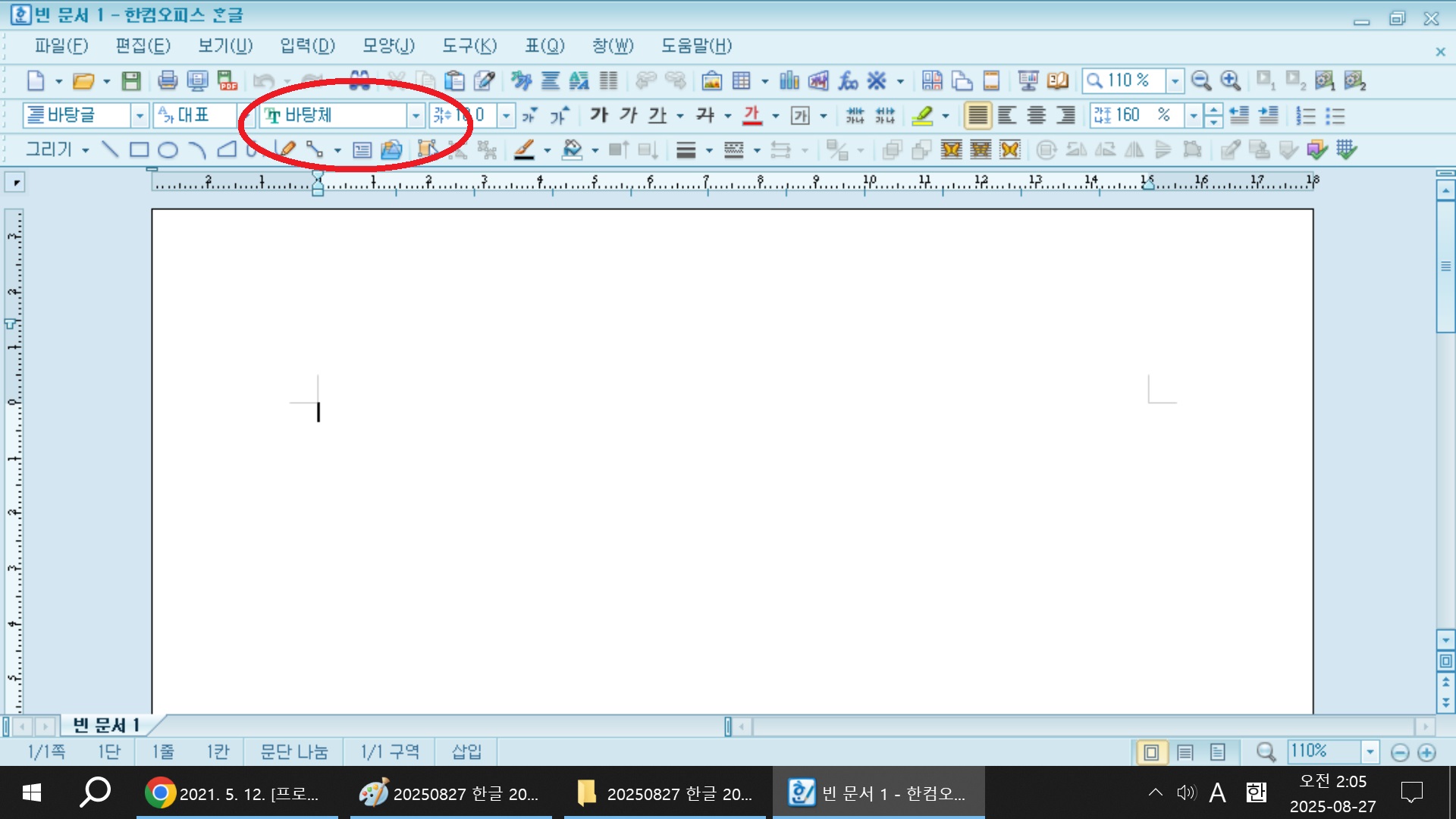The height and width of the screenshot is (819, 1456).
Task: Click the Insert chart icon
Action: point(789,80)
